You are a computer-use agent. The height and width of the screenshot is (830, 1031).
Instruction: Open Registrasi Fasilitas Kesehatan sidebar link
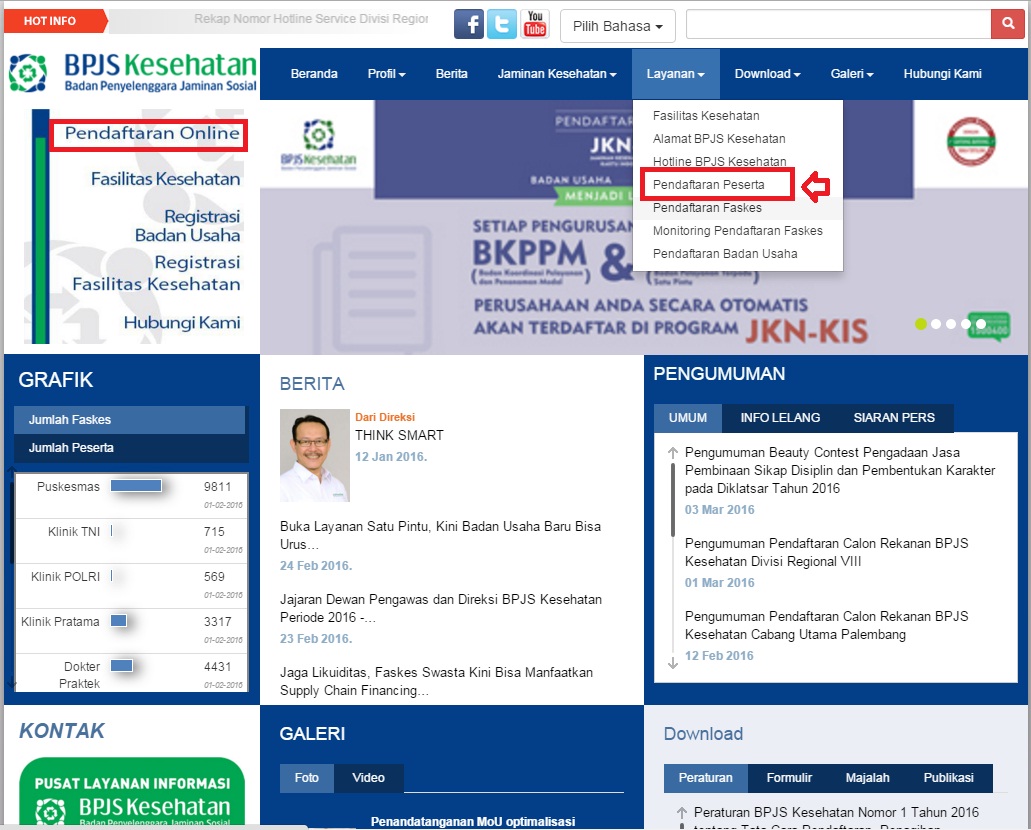tap(156, 273)
